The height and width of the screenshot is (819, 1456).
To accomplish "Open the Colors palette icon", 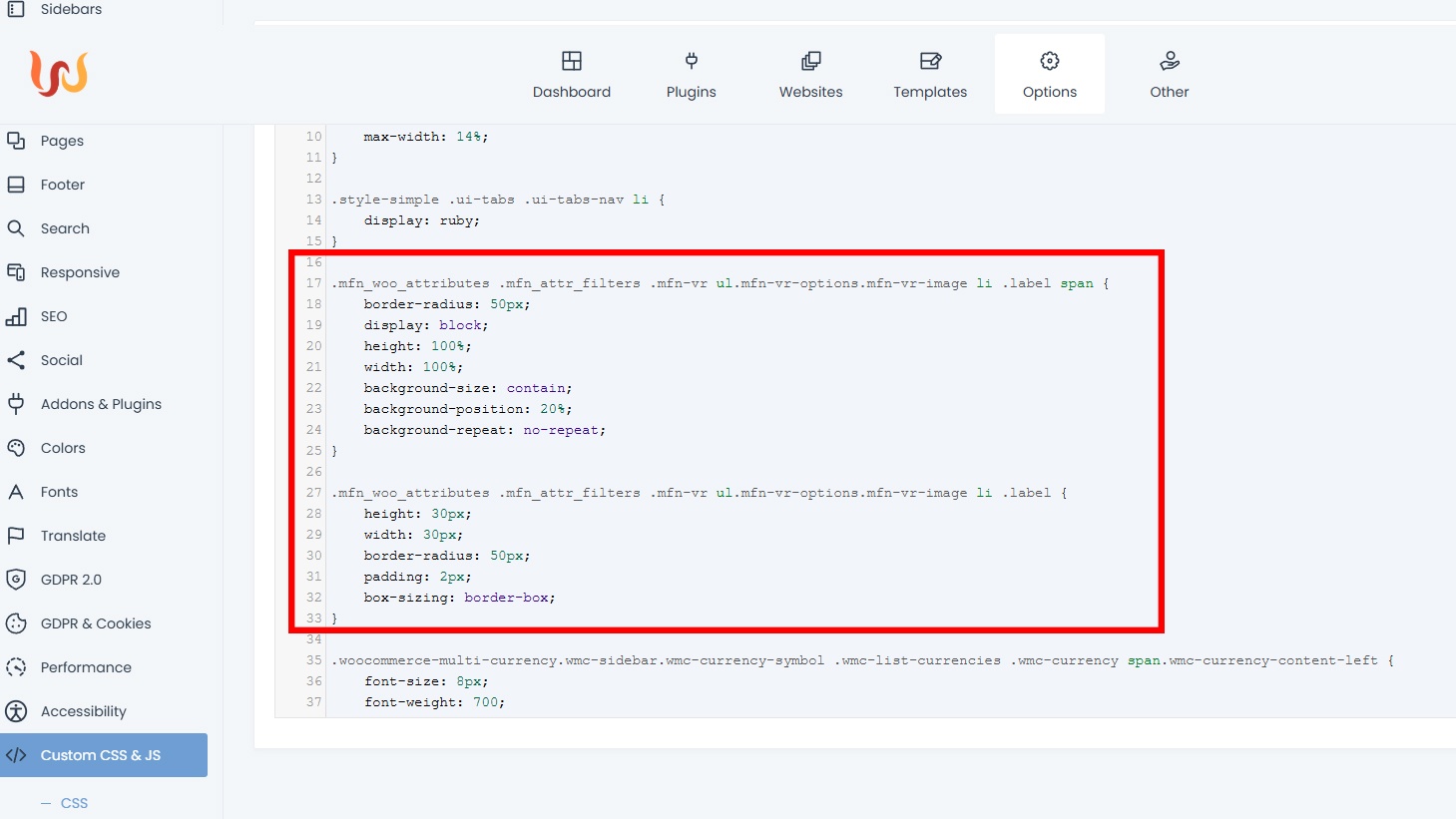I will pos(16,448).
